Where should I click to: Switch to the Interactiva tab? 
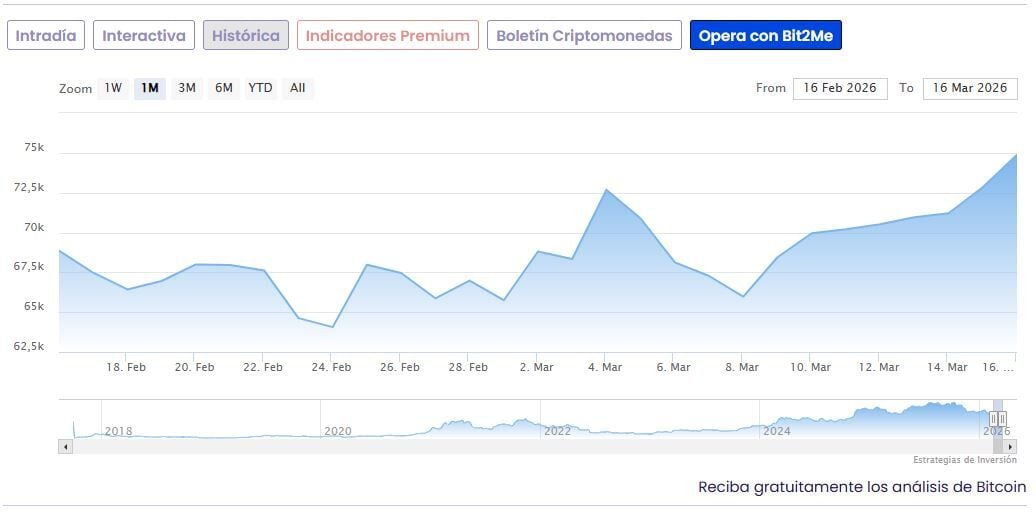(x=144, y=36)
